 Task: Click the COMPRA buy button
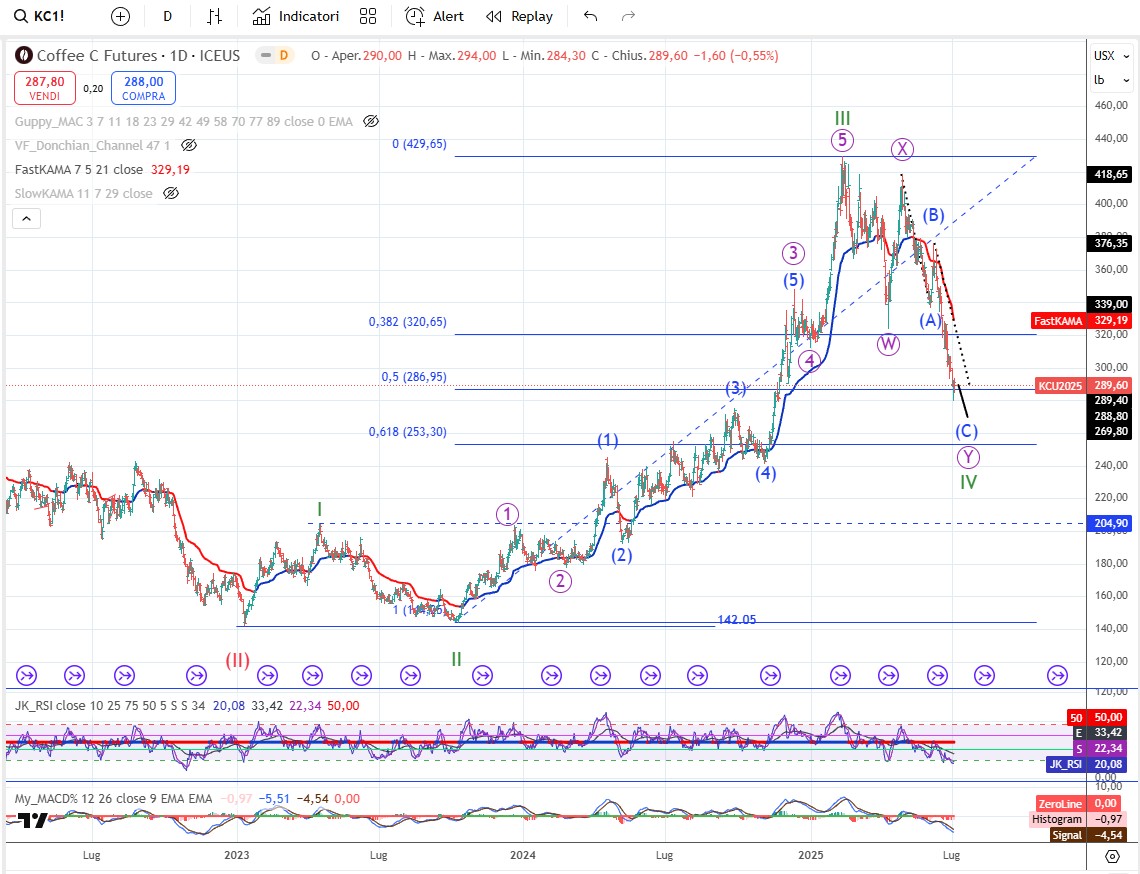144,88
